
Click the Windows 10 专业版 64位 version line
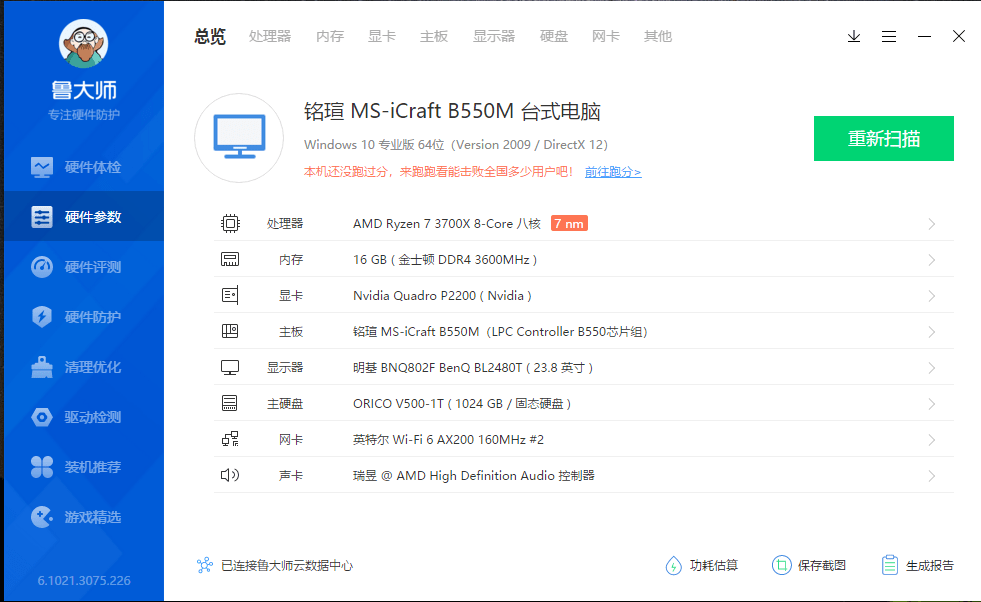click(455, 145)
